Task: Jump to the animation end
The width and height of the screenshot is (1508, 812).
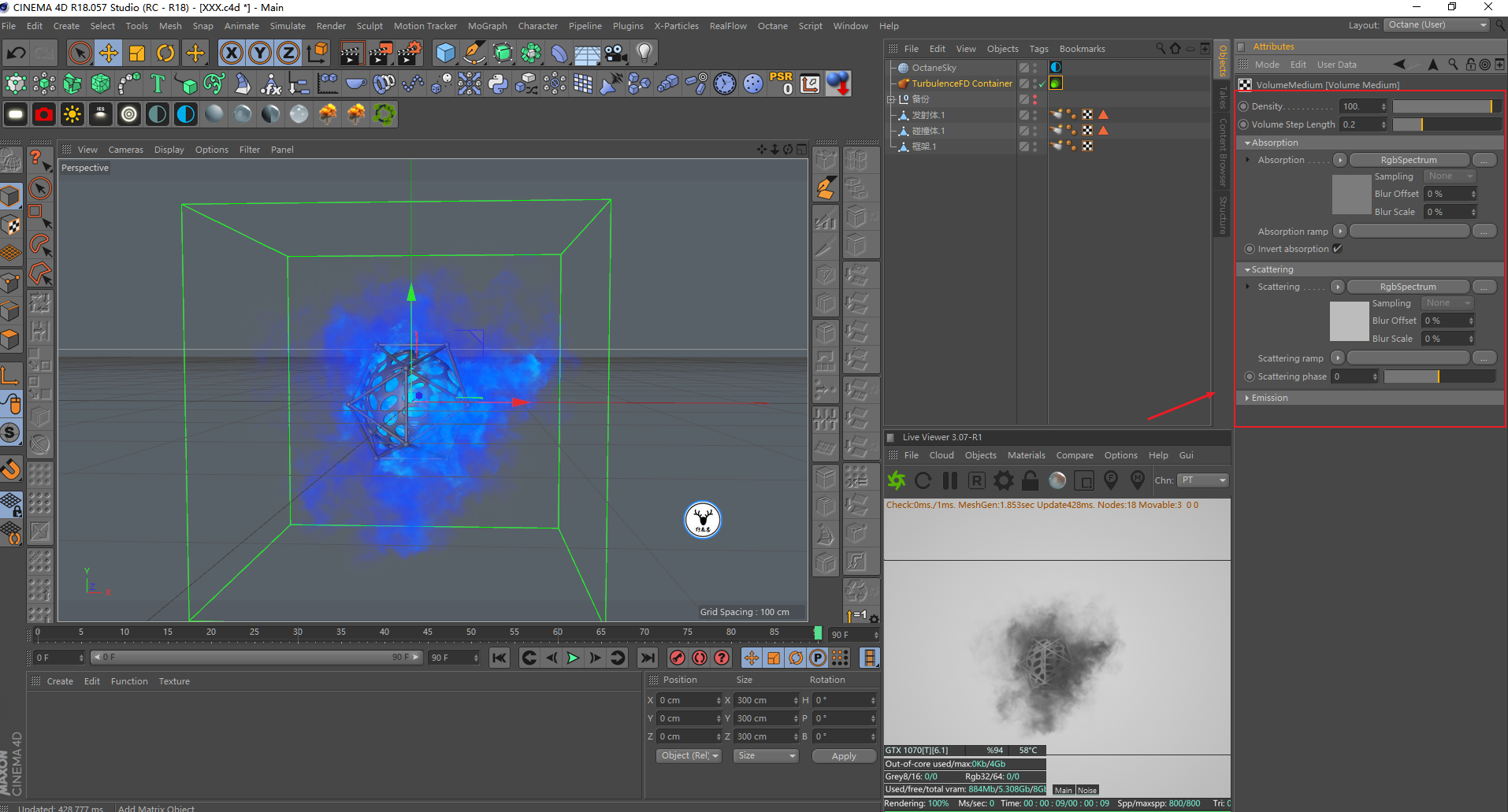Action: 648,658
